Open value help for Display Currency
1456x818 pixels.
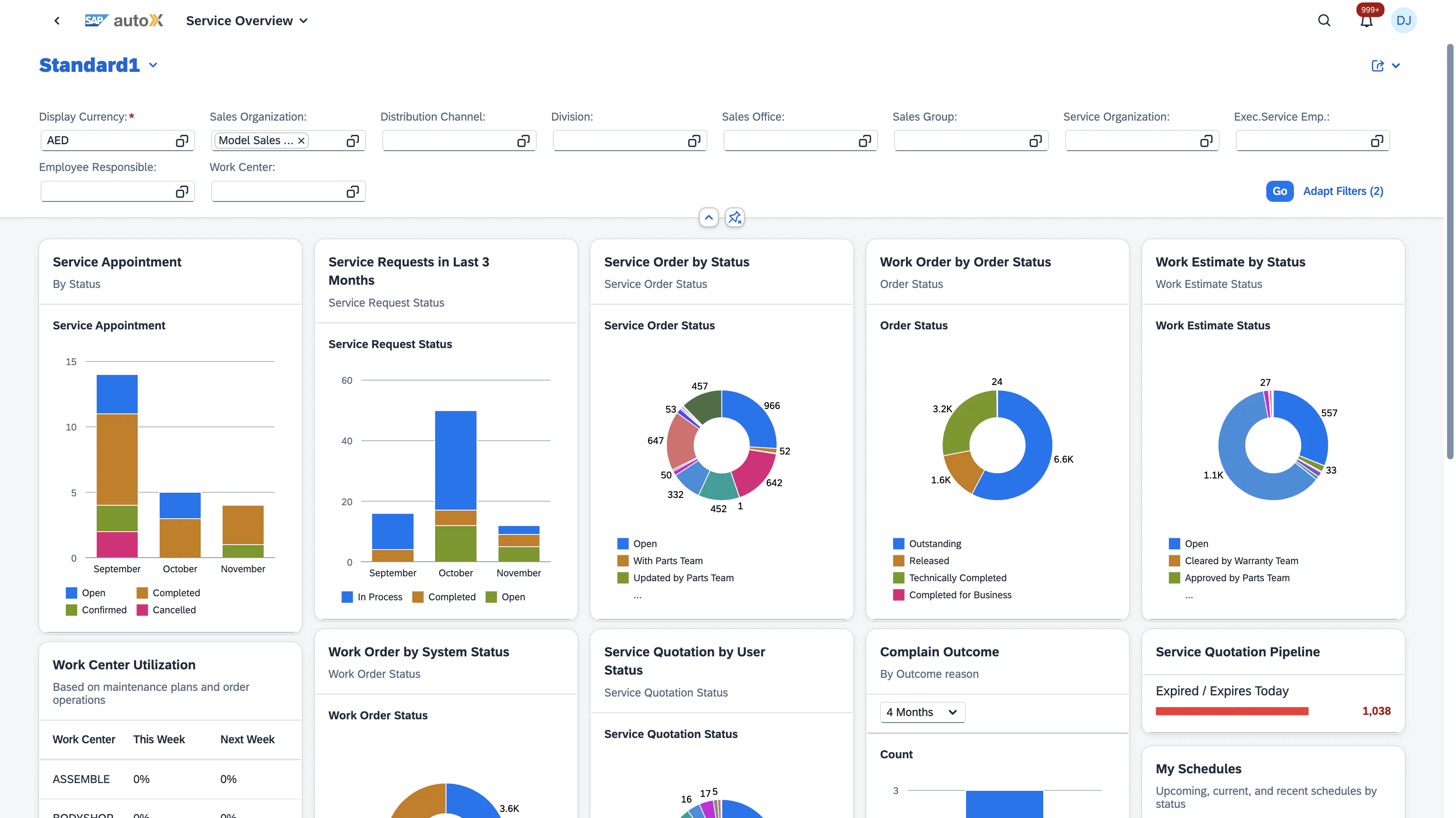(182, 141)
